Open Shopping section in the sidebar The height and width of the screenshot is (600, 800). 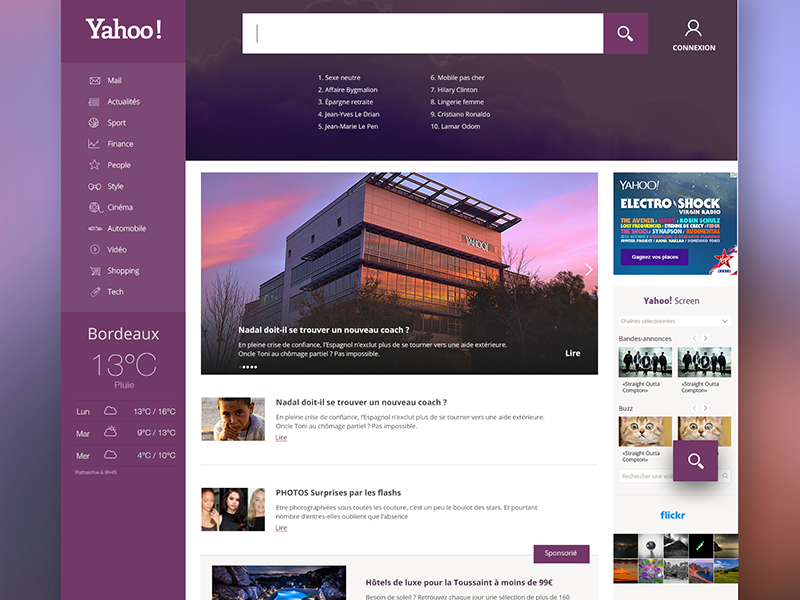tap(123, 271)
